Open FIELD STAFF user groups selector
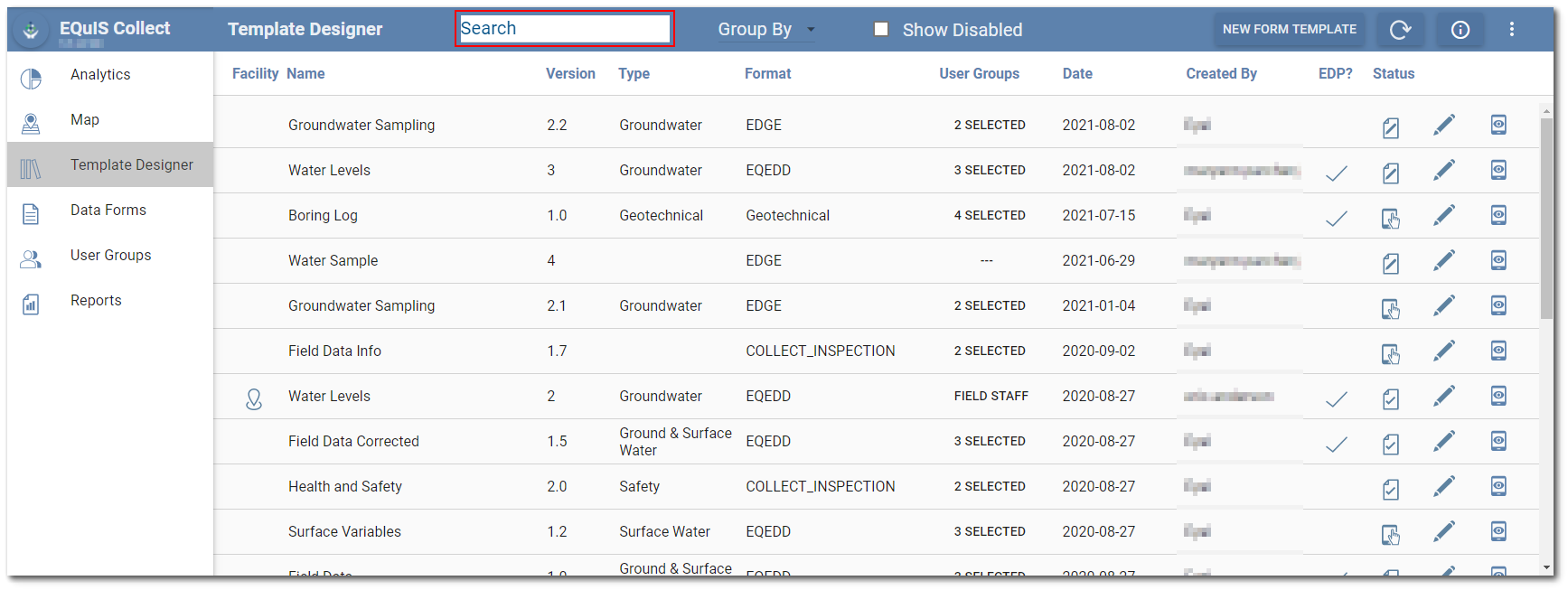This screenshot has width=1568, height=590. [x=991, y=396]
